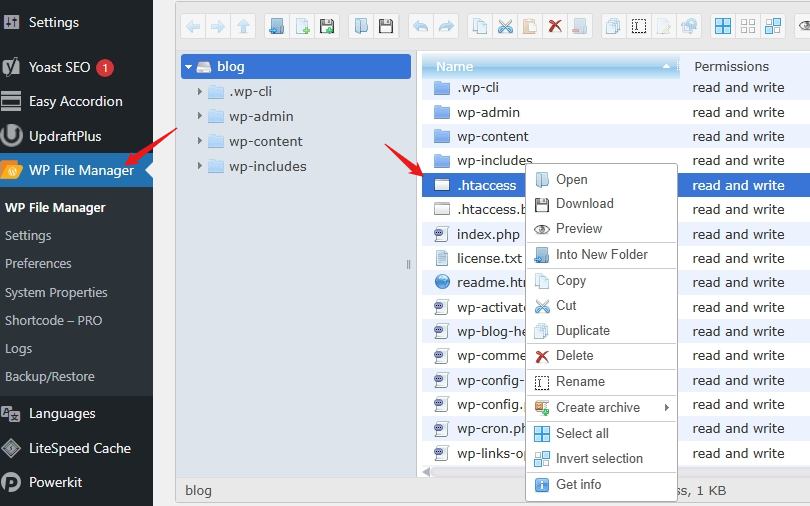Choose Rename in the context menu
The height and width of the screenshot is (506, 810).
(601, 382)
